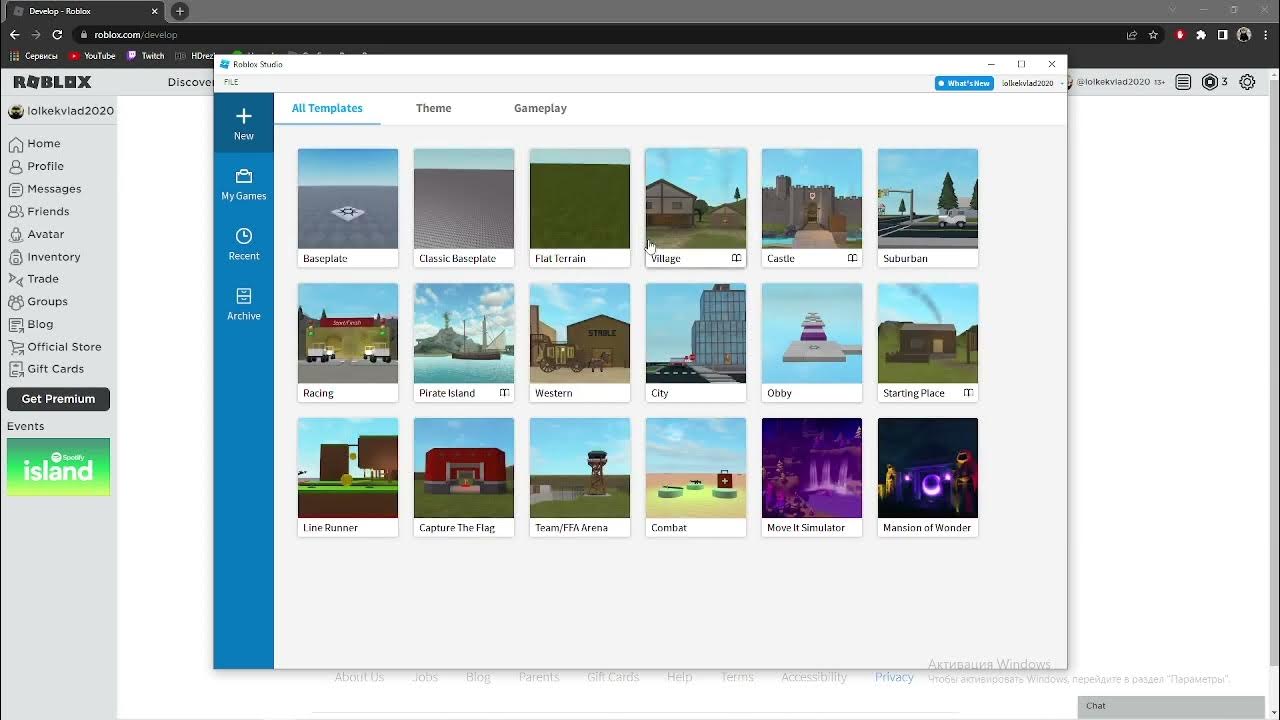This screenshot has width=1280, height=720.
Task: Select the Obby template
Action: 812,343
